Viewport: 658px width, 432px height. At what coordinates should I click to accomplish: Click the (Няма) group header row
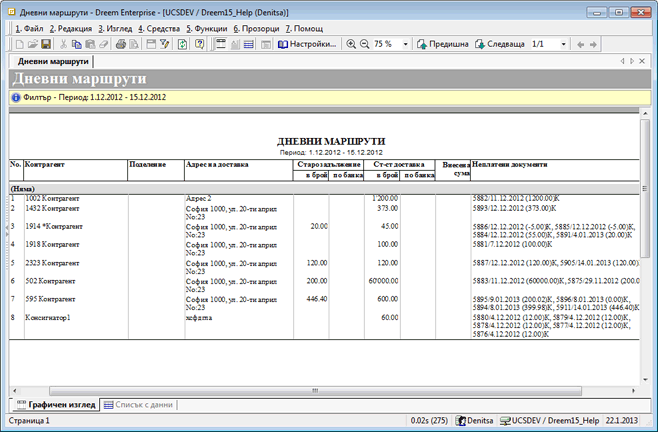click(324, 189)
